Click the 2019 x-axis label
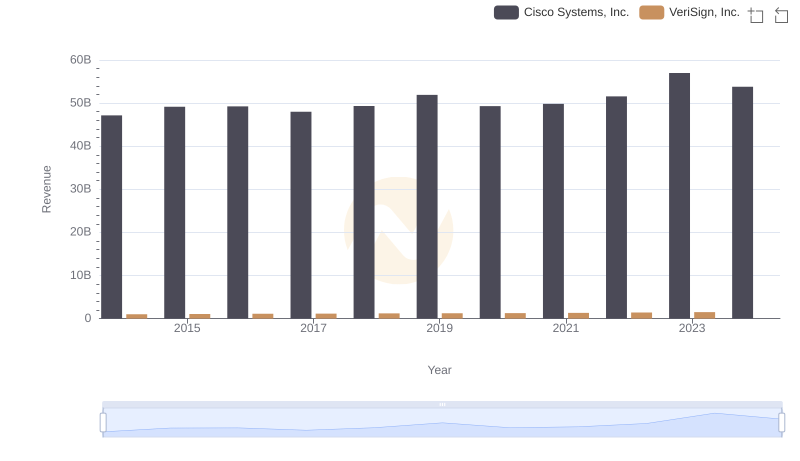This screenshot has width=800, height=461. tap(439, 328)
